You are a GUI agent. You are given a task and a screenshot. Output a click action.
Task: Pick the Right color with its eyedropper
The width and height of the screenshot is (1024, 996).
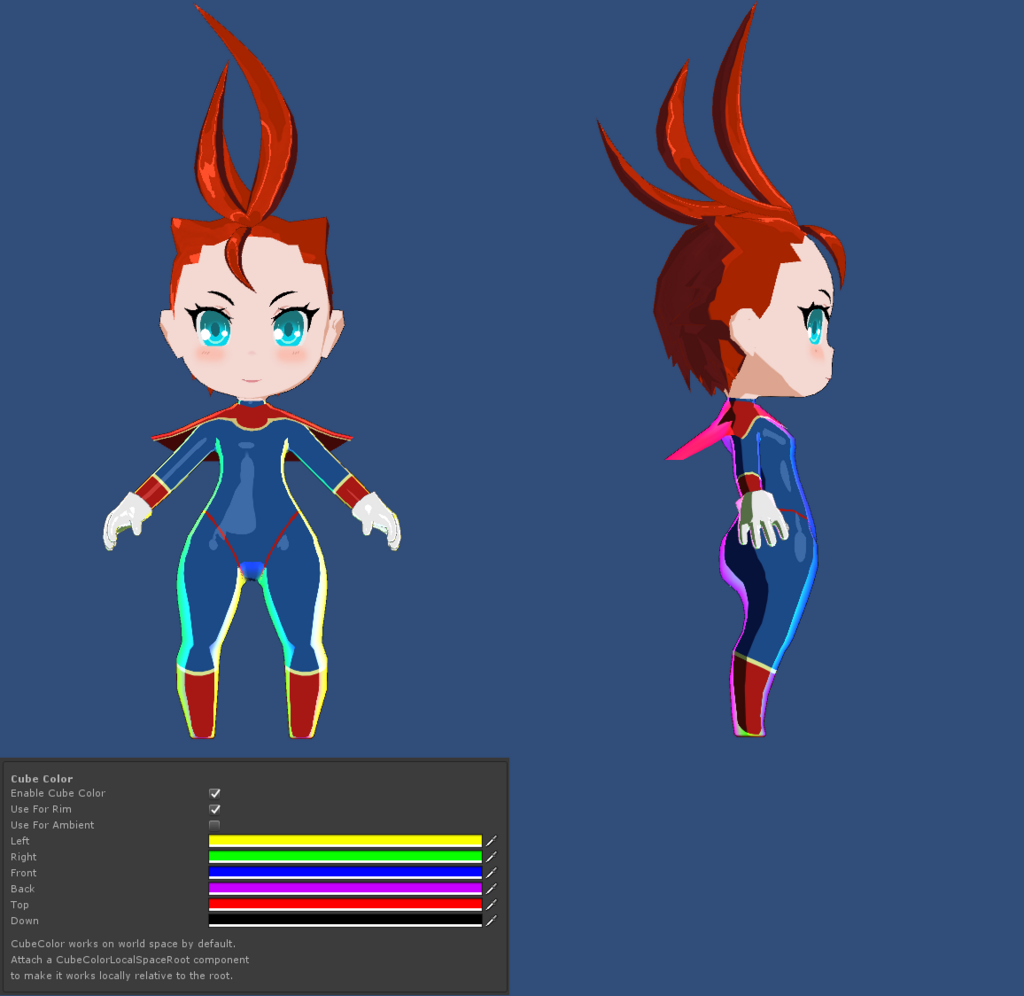click(491, 857)
